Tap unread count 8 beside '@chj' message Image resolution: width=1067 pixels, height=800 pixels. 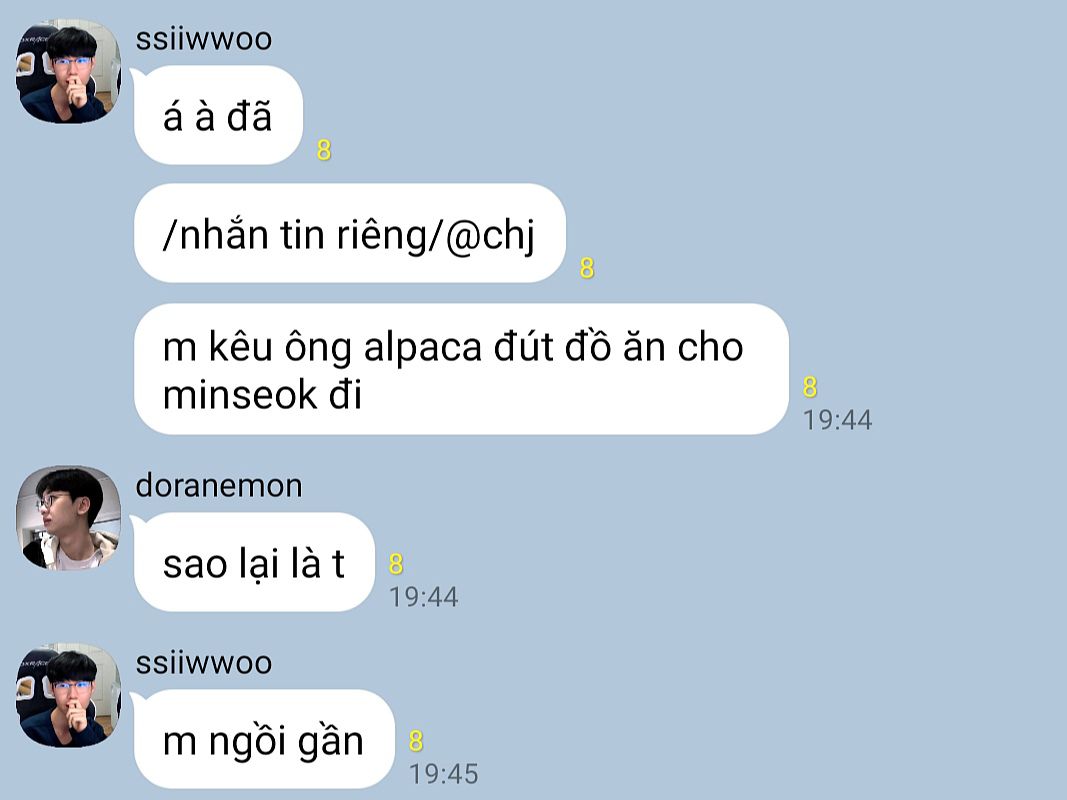pos(587,268)
